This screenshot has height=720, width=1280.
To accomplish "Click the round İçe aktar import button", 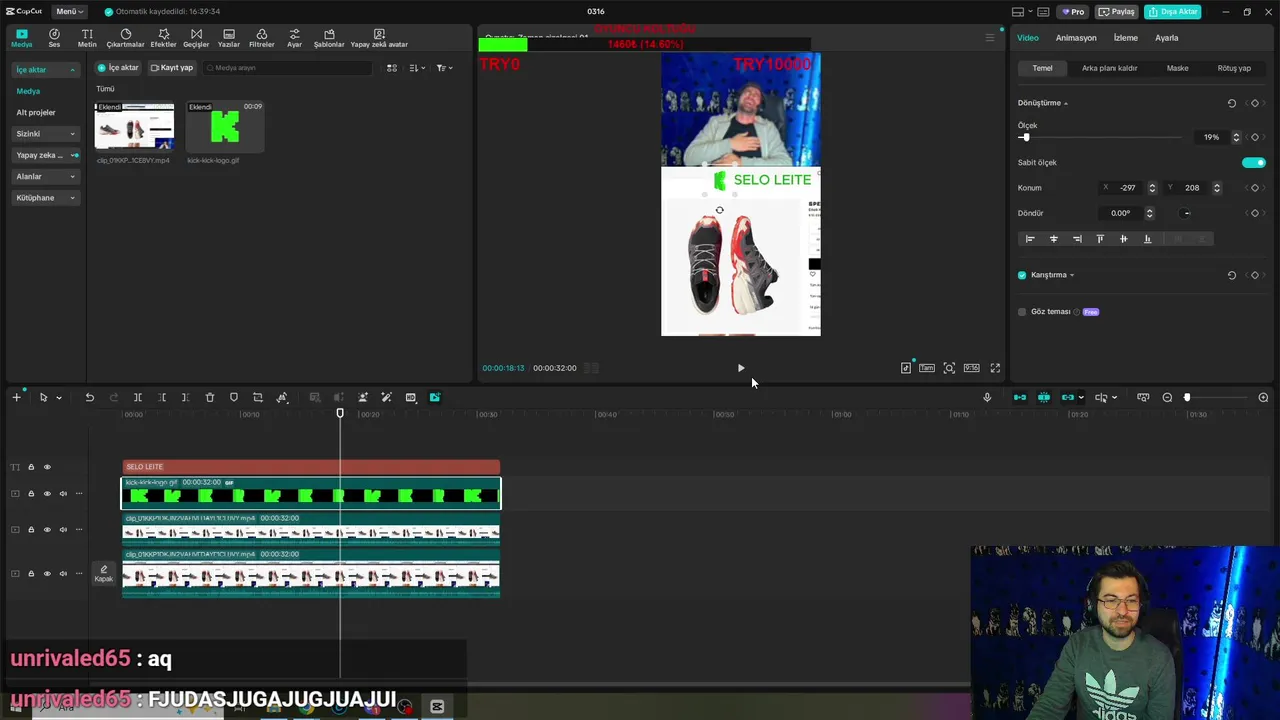I will (x=117, y=68).
